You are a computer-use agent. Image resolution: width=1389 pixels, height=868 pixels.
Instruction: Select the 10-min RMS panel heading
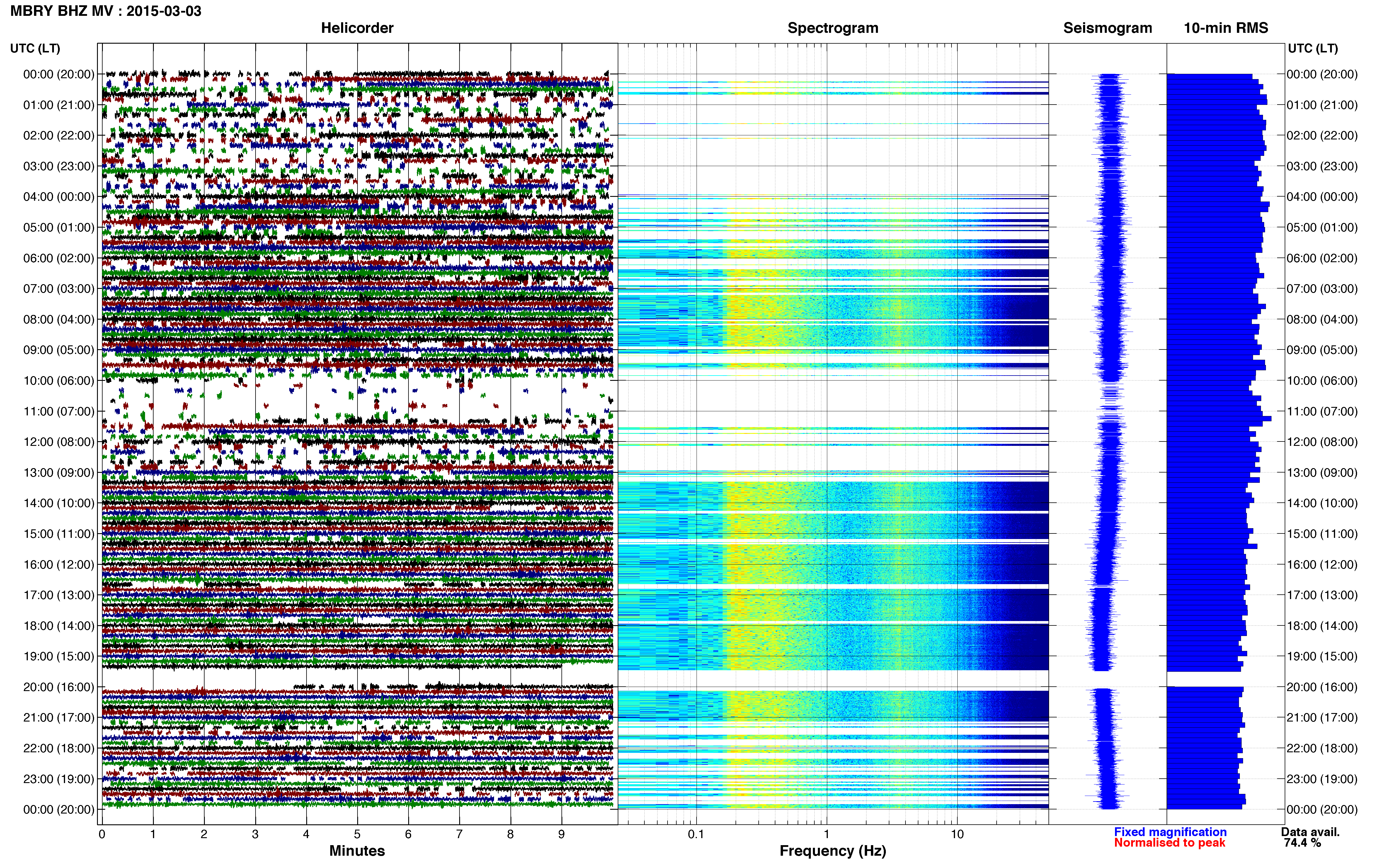click(1226, 28)
